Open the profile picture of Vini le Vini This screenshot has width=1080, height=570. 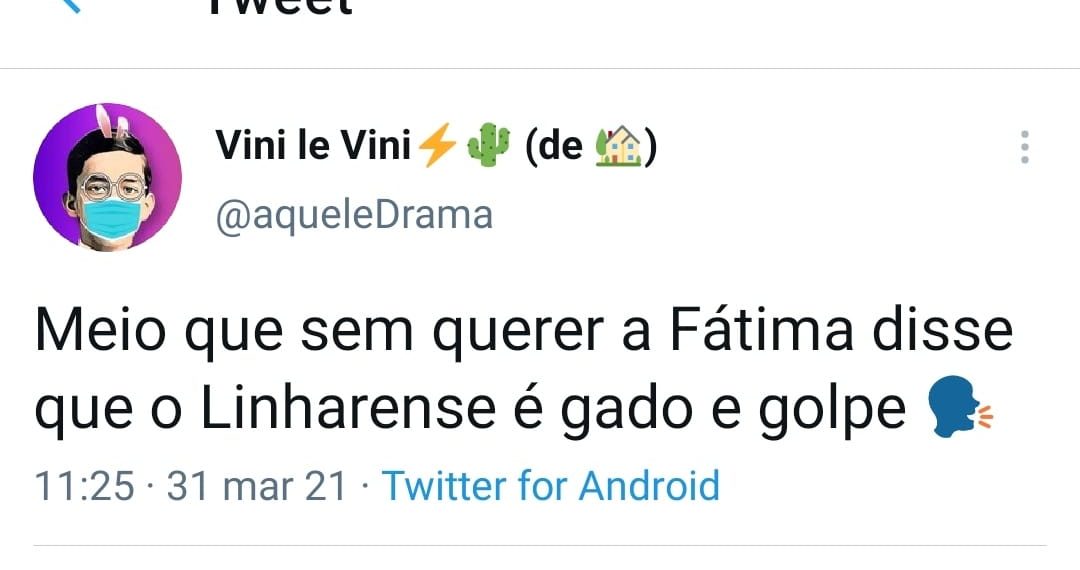click(x=107, y=177)
